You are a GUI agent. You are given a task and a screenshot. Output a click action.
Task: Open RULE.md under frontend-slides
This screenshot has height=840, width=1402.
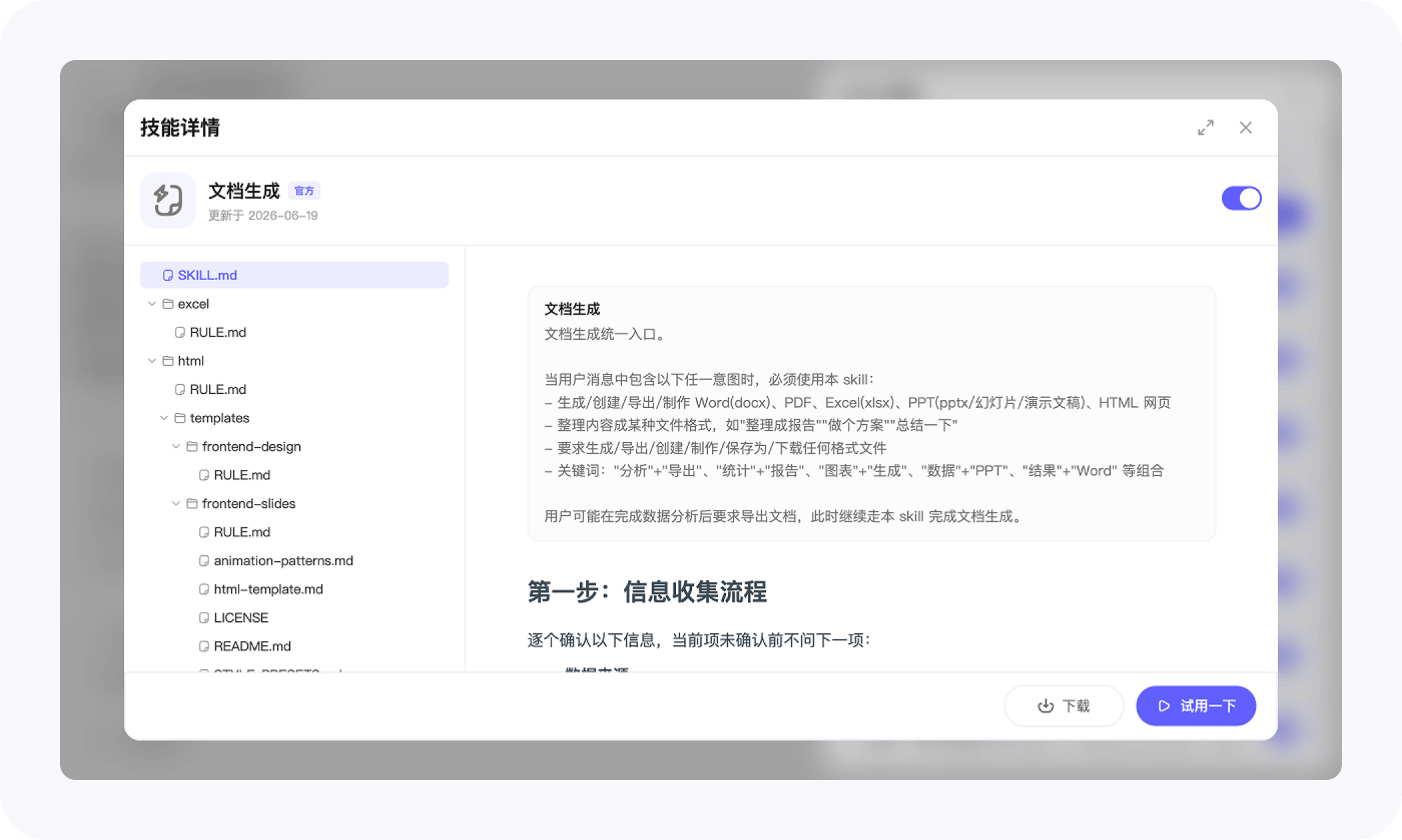(241, 532)
